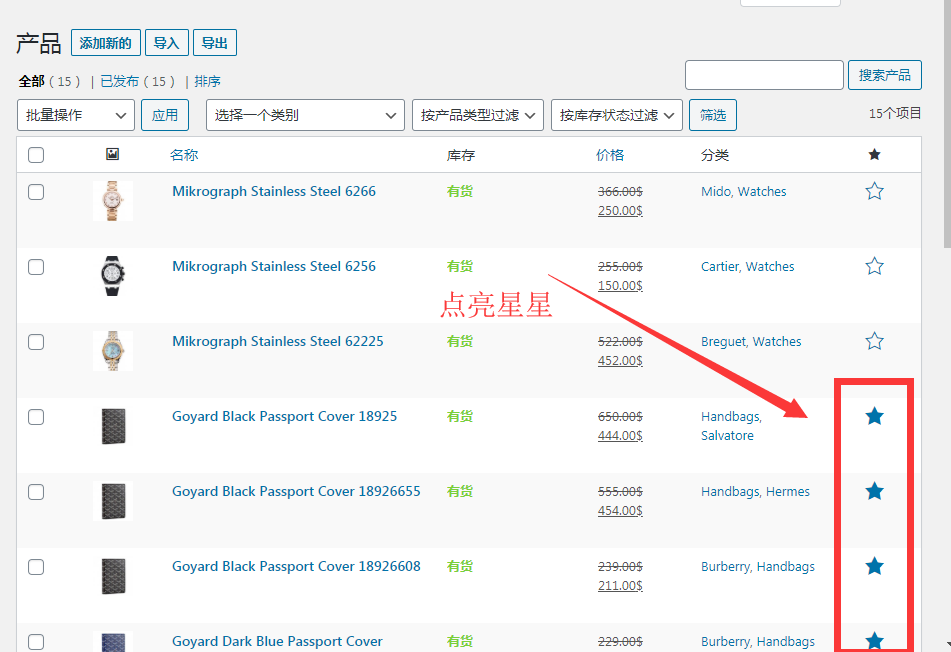The image size is (951, 652).
Task: Open thumbnail of Goyard Black Passport Cover 18926655
Action: pyautogui.click(x=113, y=501)
